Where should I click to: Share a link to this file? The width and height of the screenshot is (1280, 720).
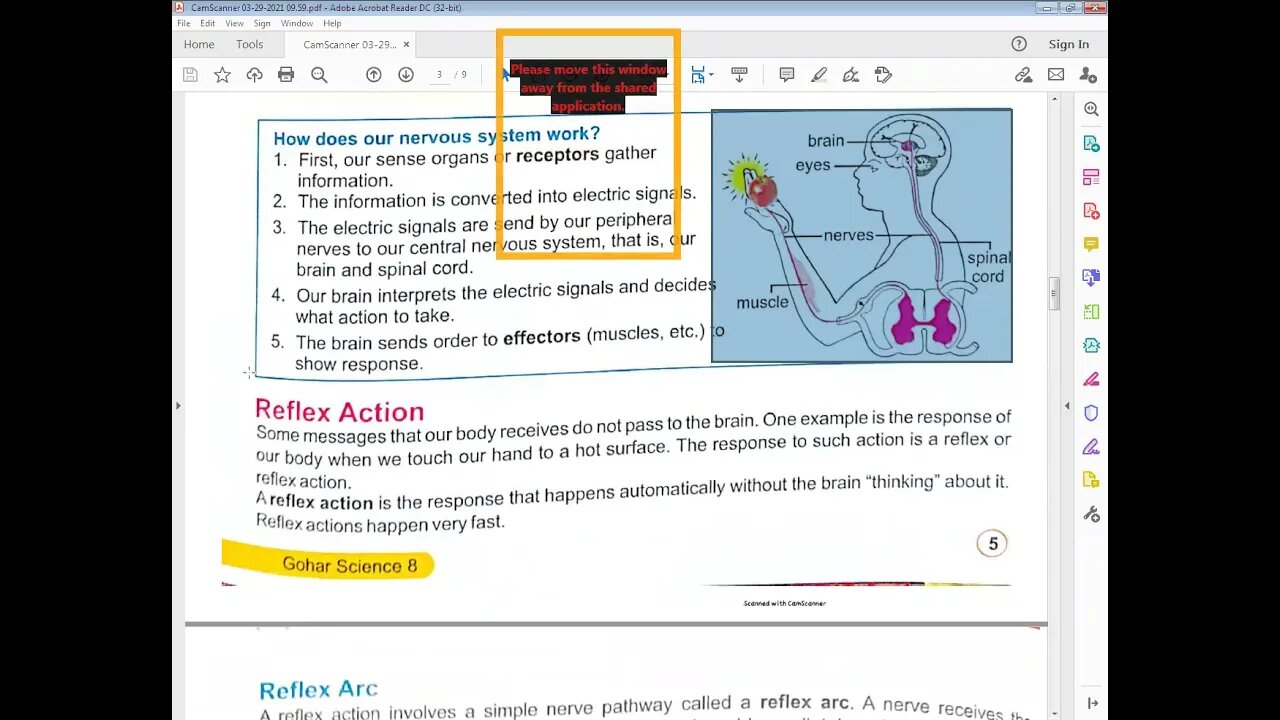[x=1023, y=75]
